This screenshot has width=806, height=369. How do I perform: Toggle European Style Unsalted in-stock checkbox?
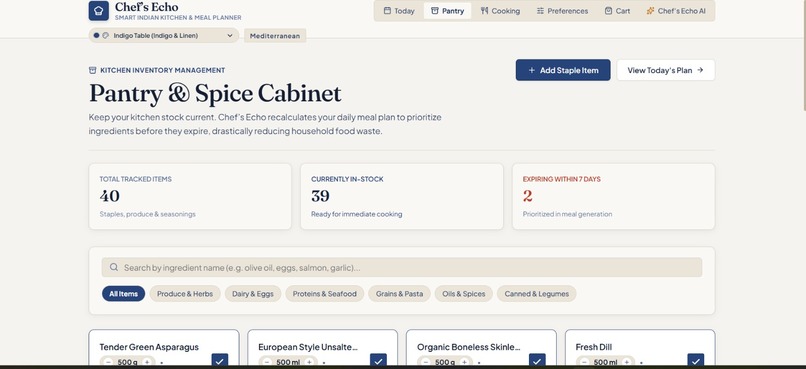point(378,361)
